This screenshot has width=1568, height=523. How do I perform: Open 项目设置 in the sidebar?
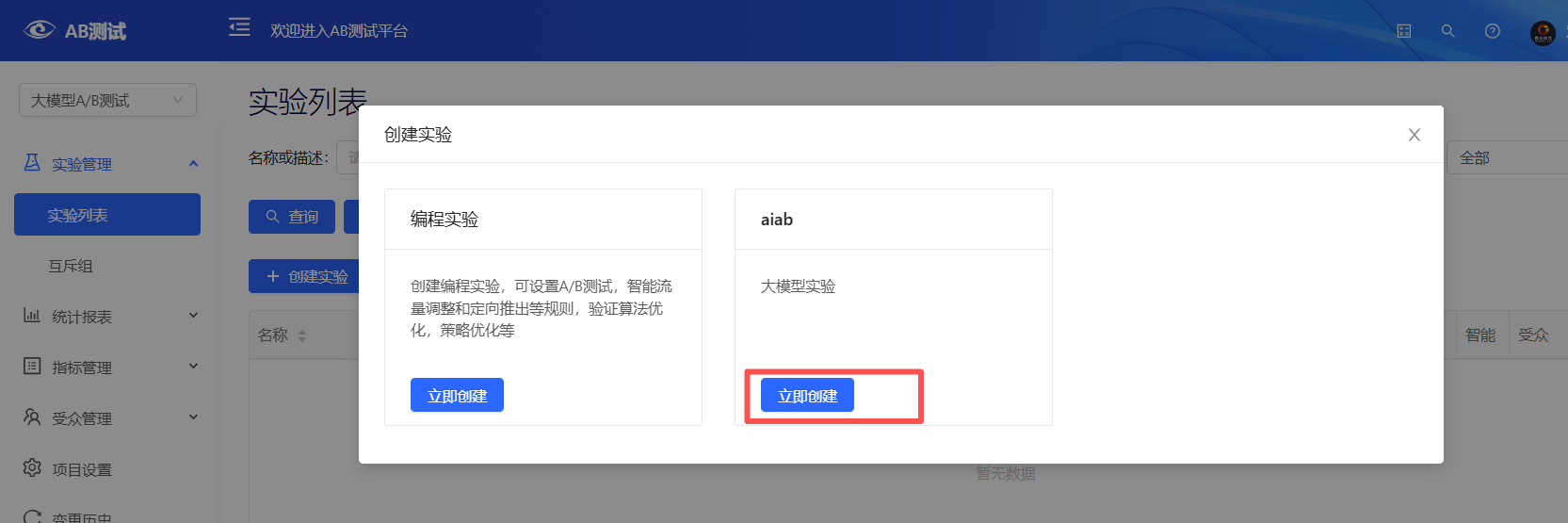tap(81, 469)
